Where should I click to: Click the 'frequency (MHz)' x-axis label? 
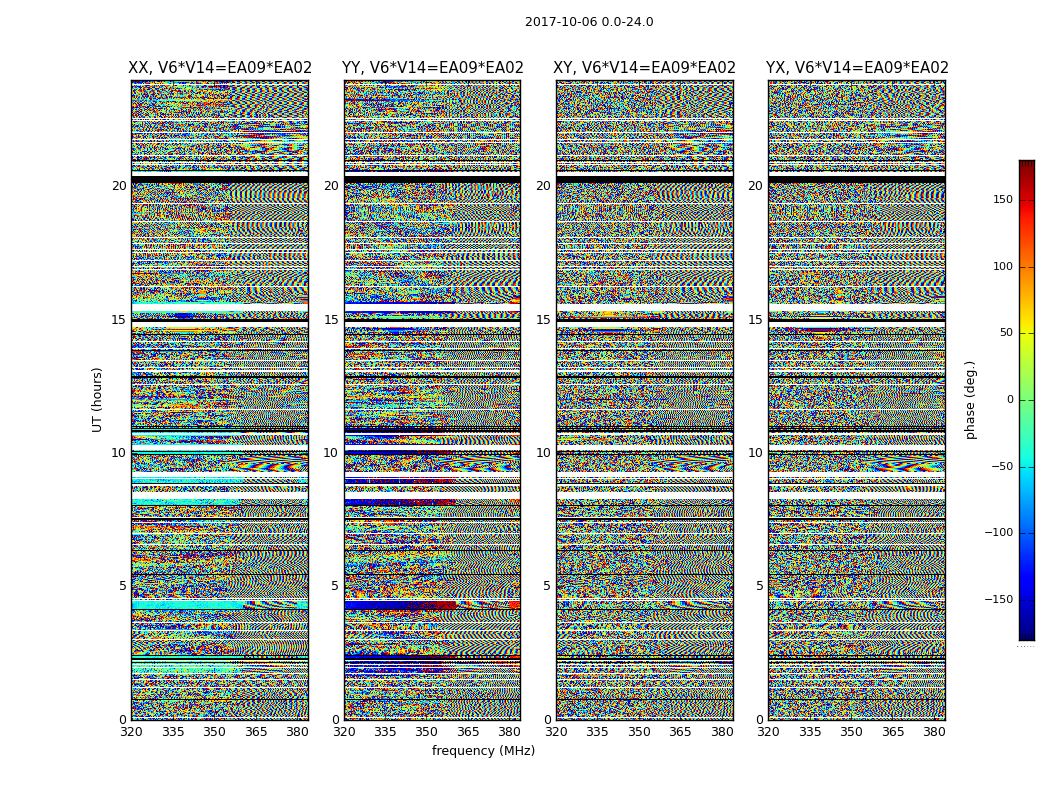pyautogui.click(x=483, y=751)
